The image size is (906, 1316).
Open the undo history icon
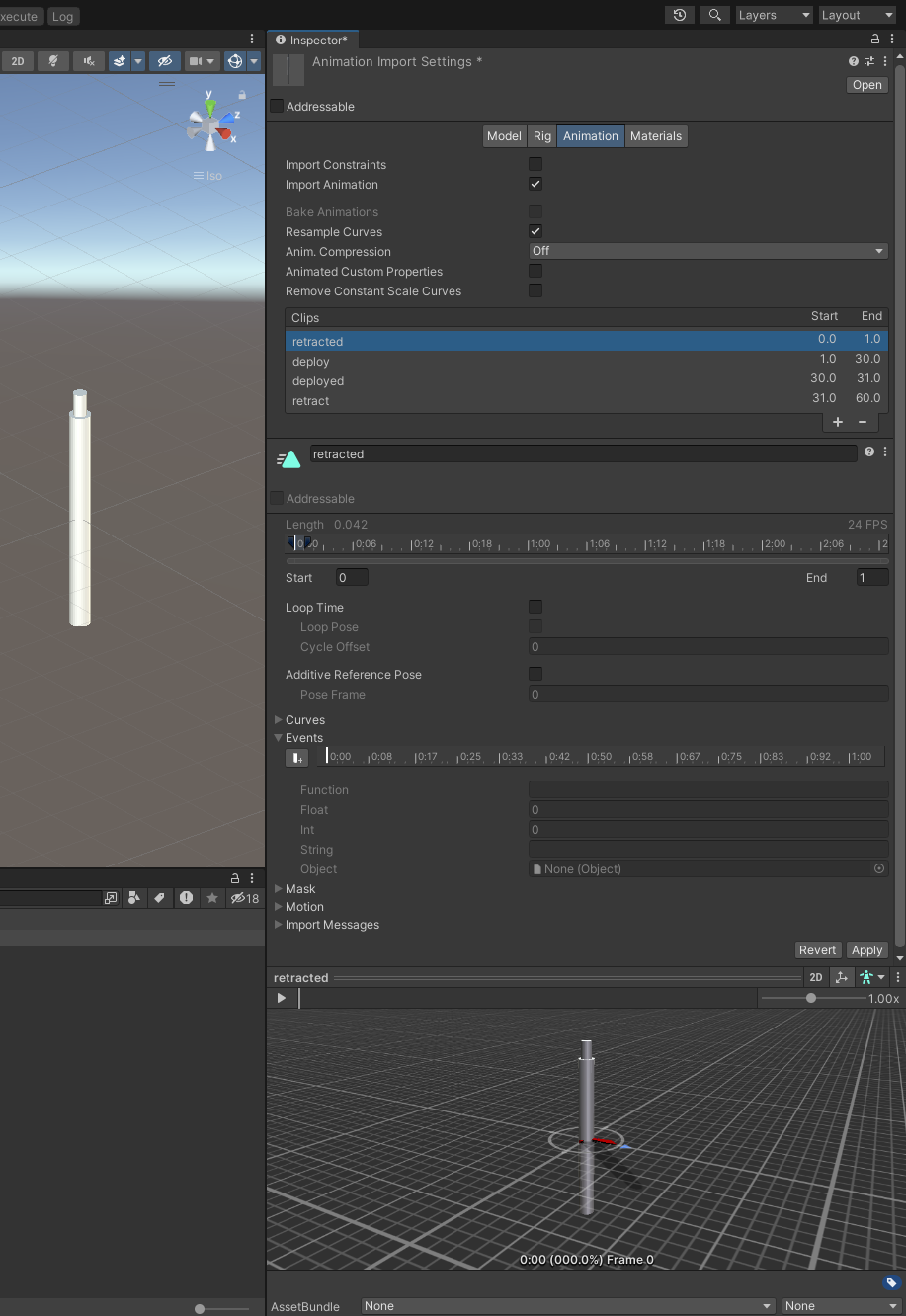[679, 15]
